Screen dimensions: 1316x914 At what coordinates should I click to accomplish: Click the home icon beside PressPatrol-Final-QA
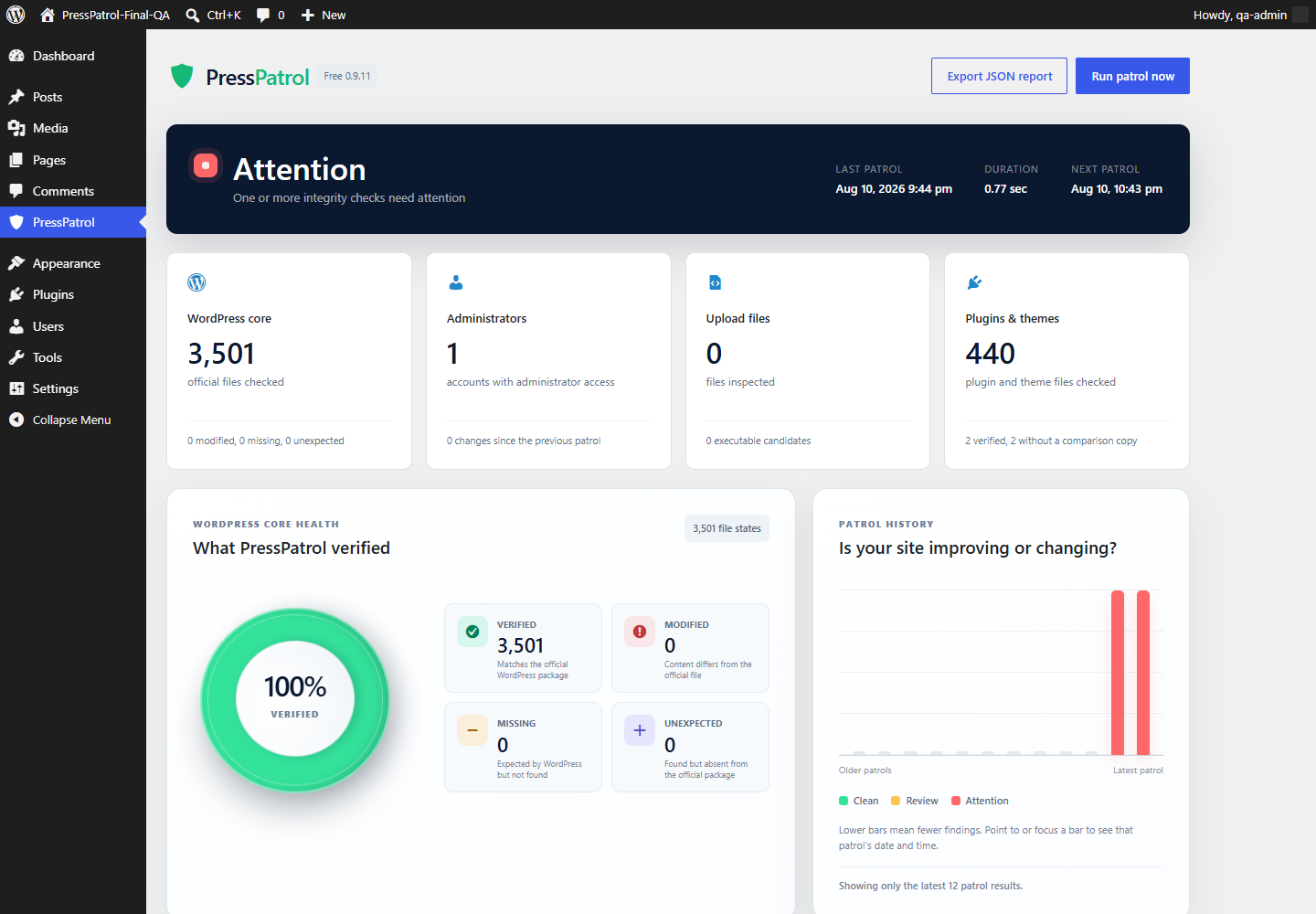click(48, 15)
